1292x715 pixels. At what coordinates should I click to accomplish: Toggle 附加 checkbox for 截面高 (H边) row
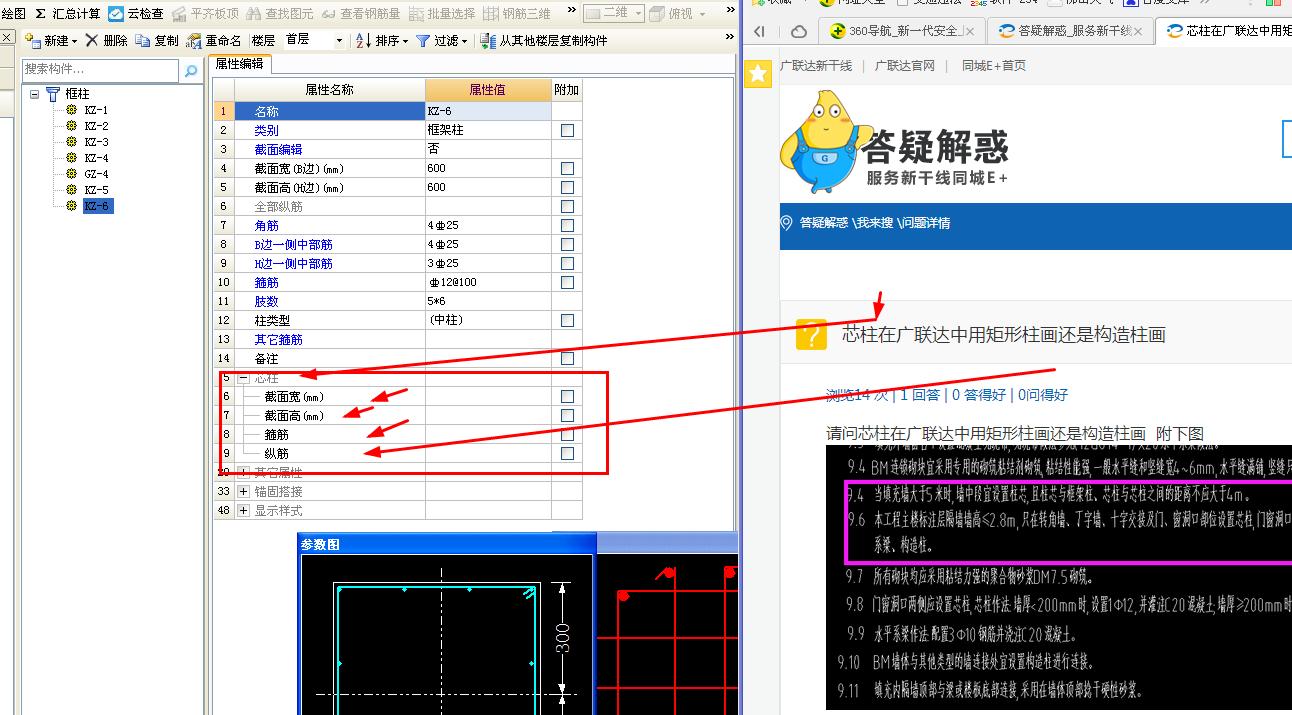coord(567,187)
